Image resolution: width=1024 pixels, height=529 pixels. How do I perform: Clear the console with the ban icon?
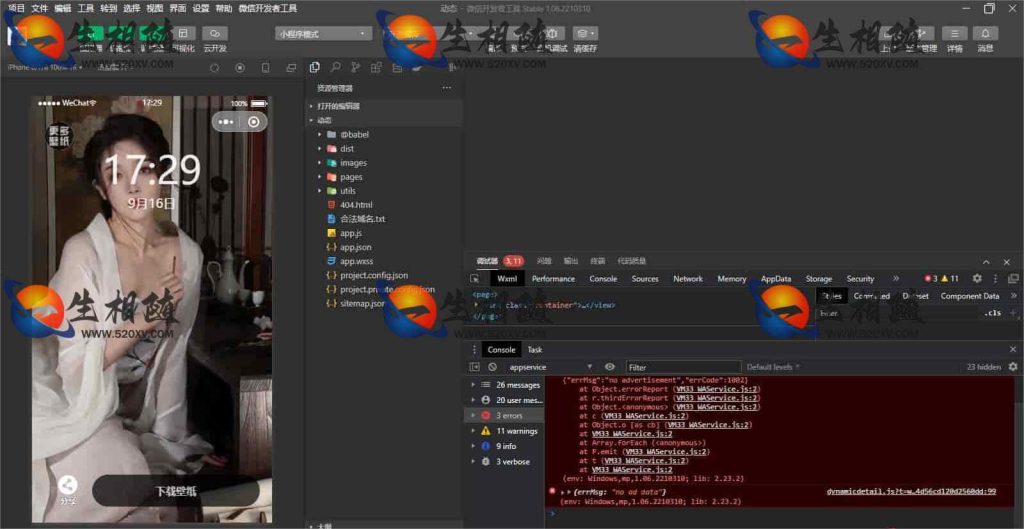[x=492, y=367]
